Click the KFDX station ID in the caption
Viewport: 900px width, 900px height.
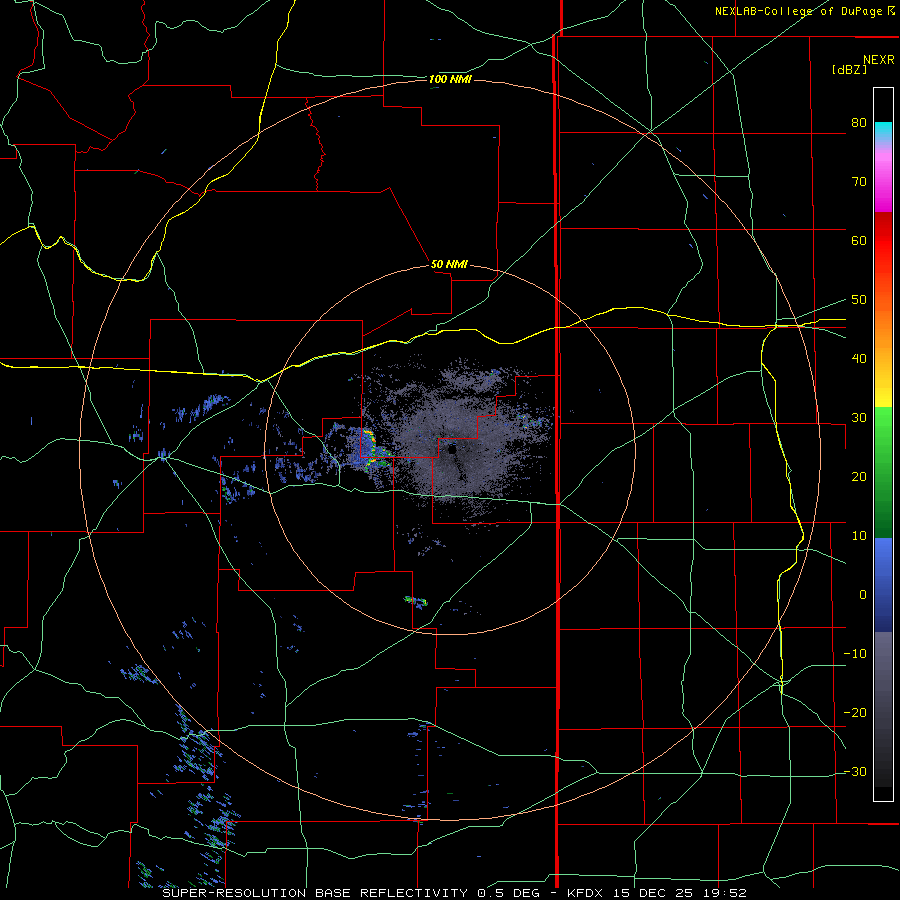584,893
